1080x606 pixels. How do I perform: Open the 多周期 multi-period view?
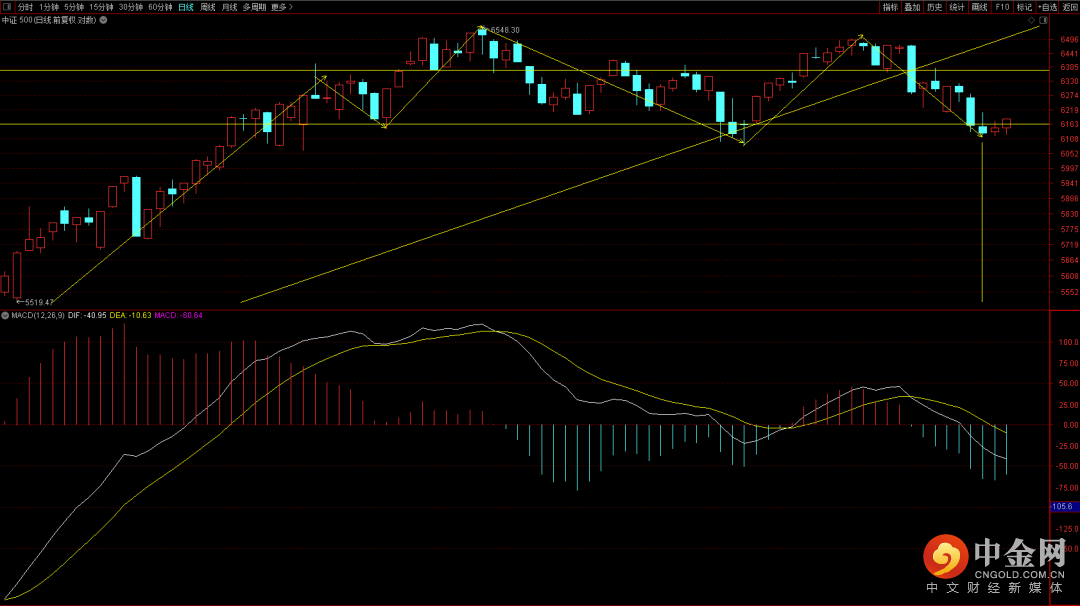coord(254,7)
